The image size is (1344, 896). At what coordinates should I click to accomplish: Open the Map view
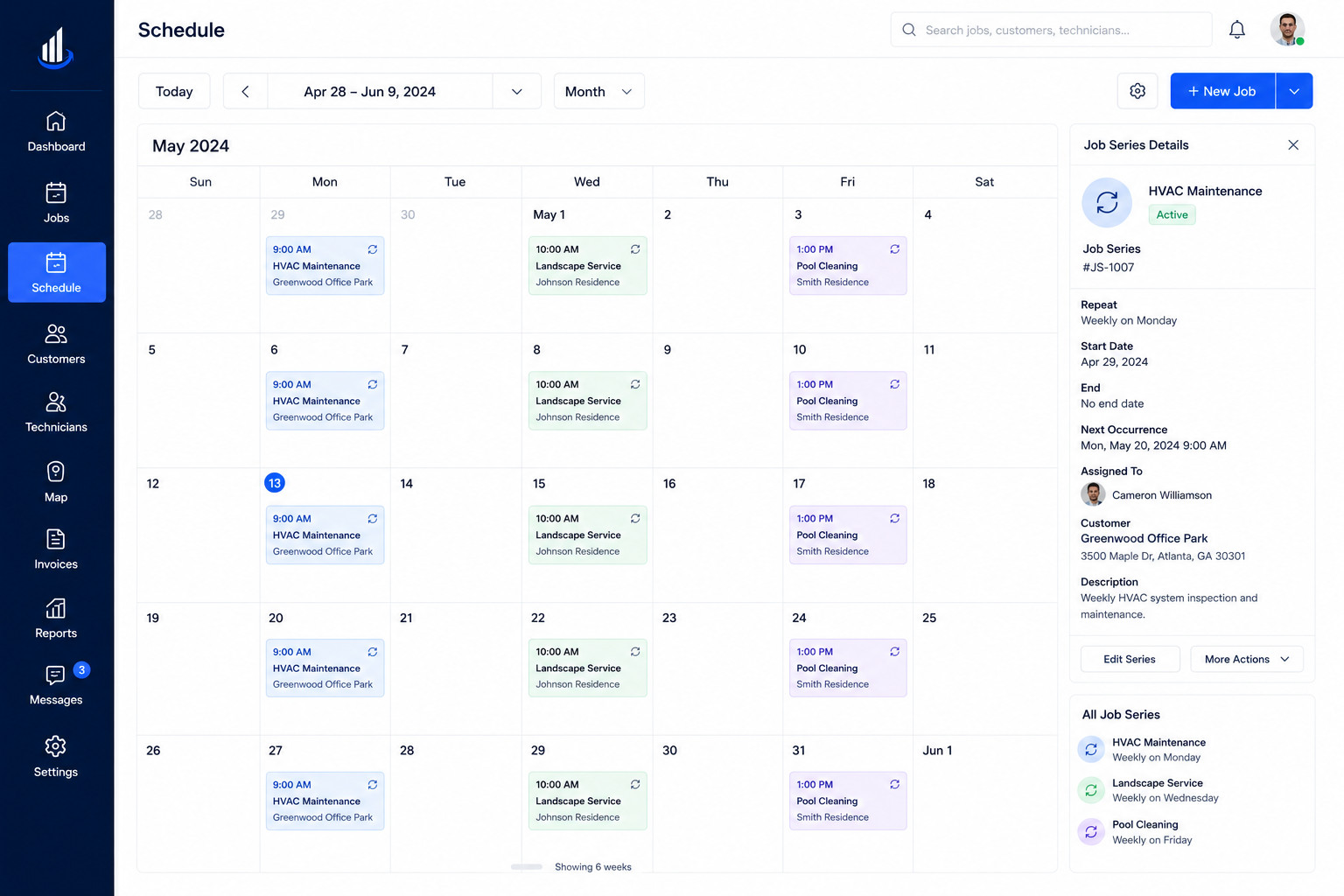click(56, 482)
